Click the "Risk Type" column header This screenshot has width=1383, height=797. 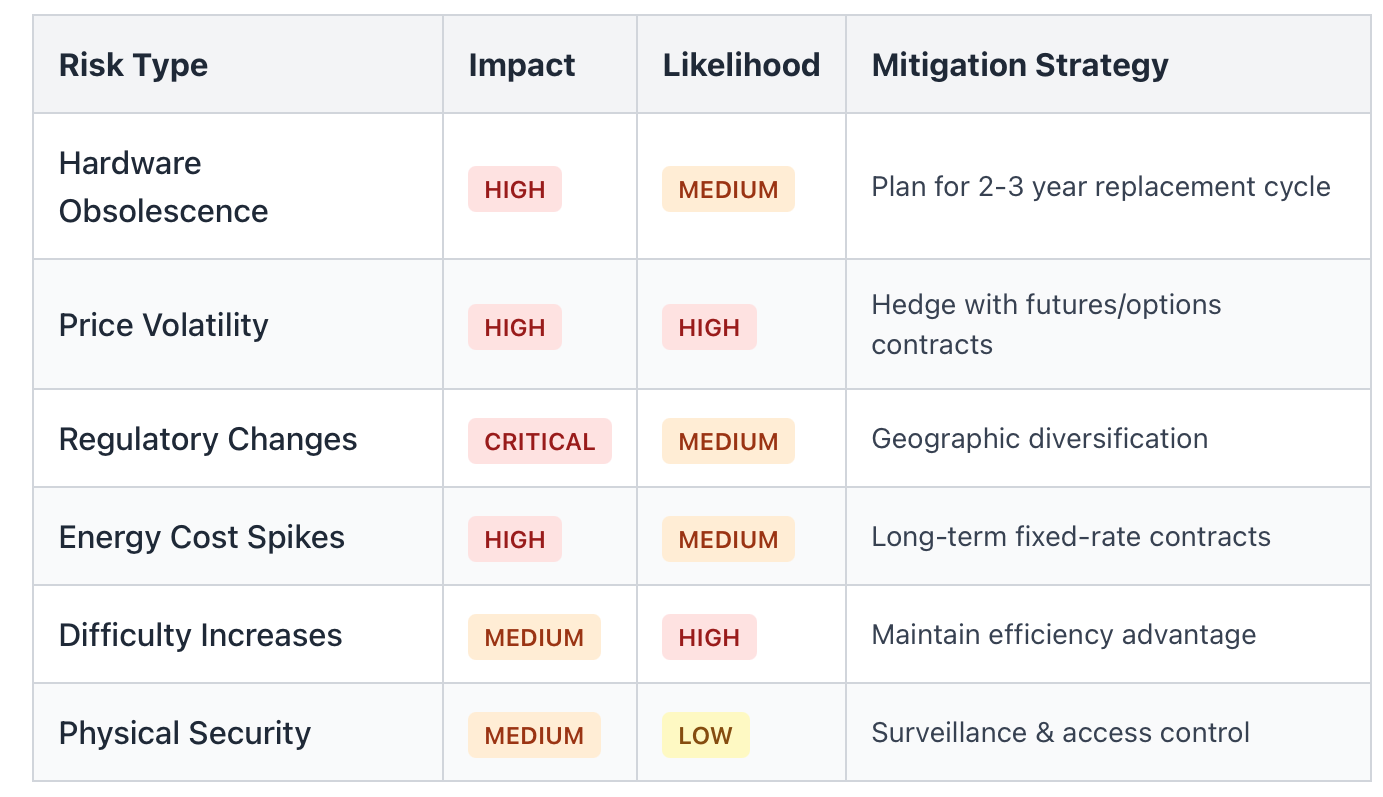point(133,66)
